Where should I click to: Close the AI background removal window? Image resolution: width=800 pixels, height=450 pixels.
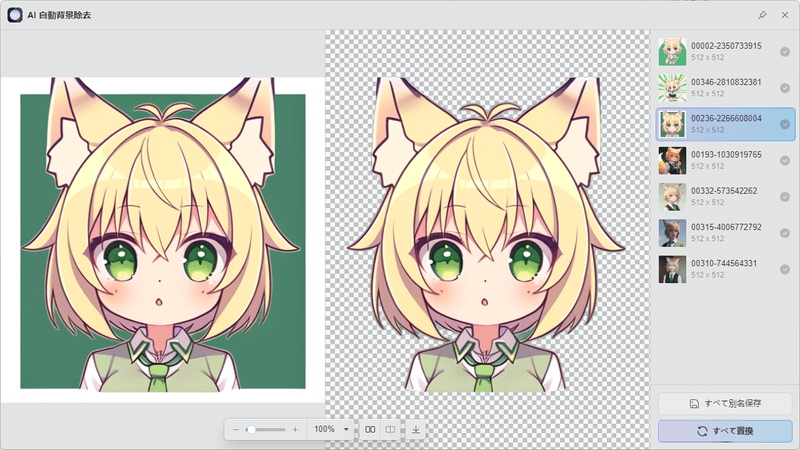(x=784, y=15)
